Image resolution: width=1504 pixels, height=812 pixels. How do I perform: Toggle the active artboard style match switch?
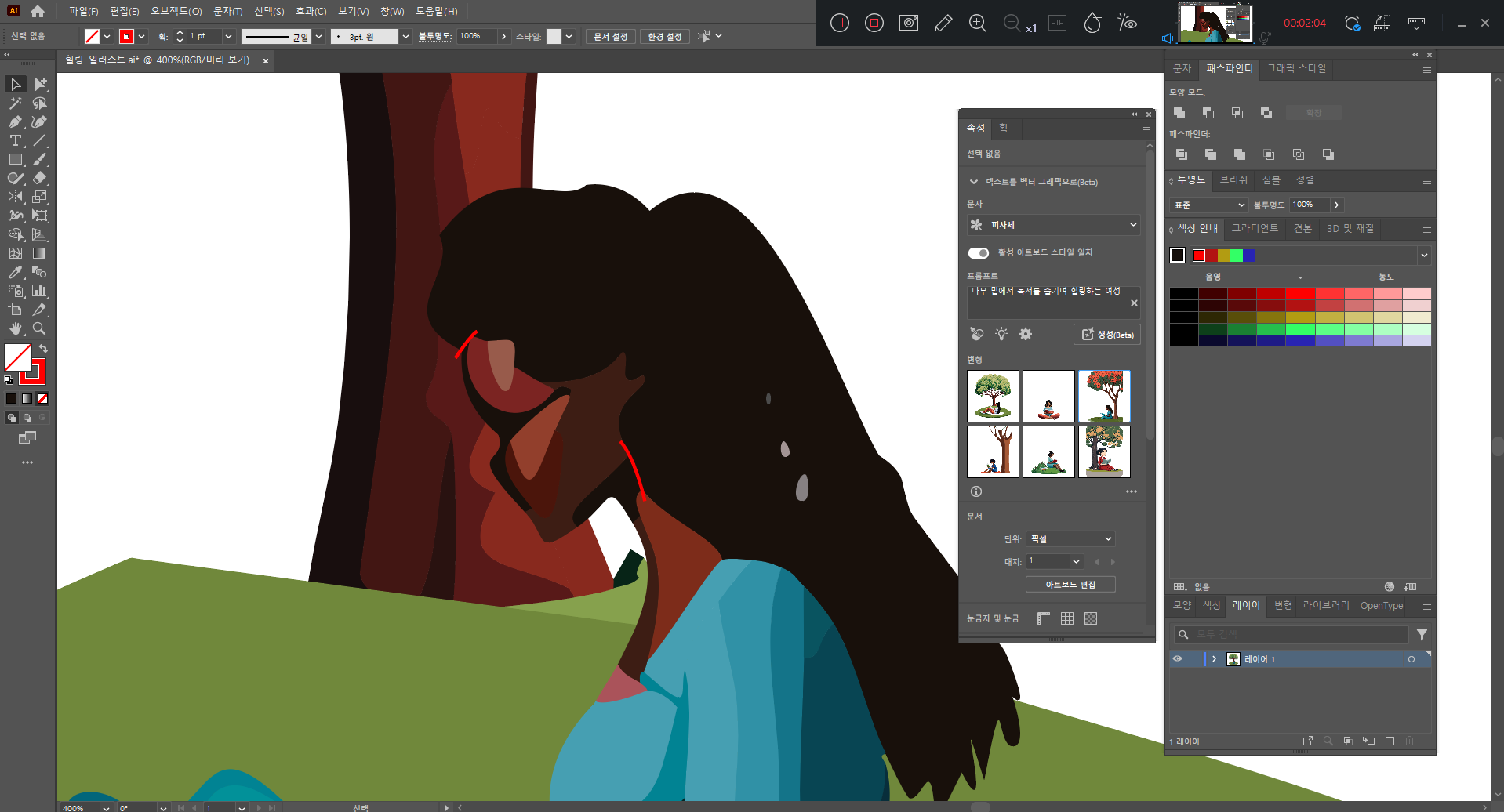tap(979, 252)
